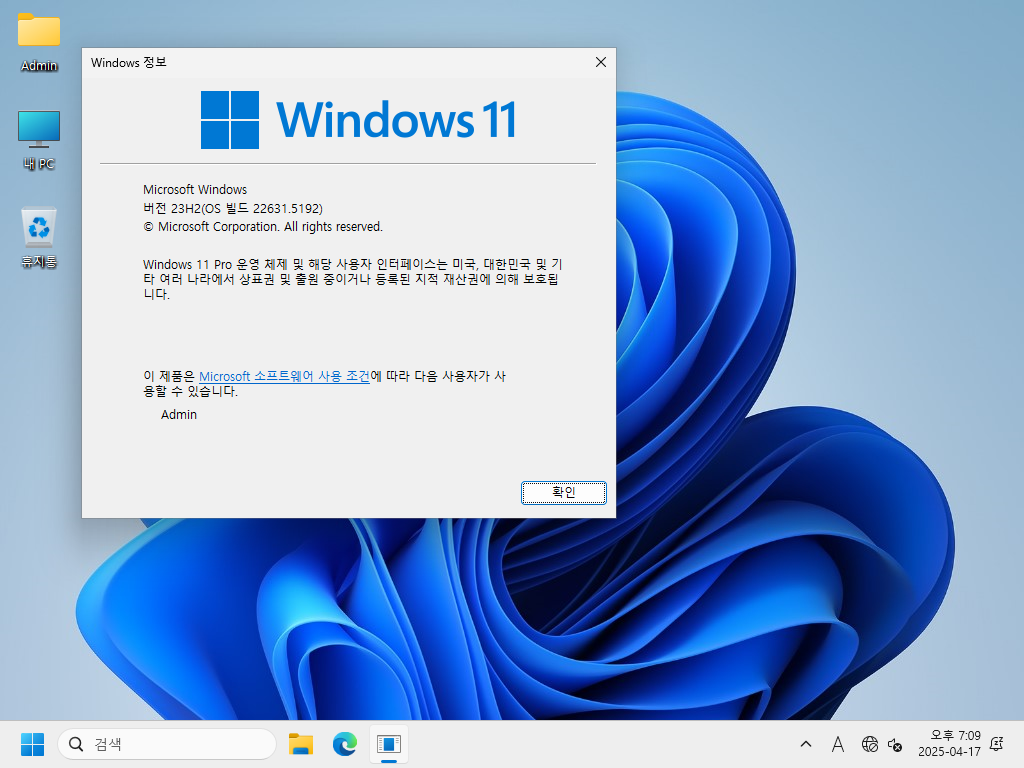Open the Microsoft 소프트웨어 사용 조건 link
This screenshot has width=1024, height=768.
click(284, 376)
